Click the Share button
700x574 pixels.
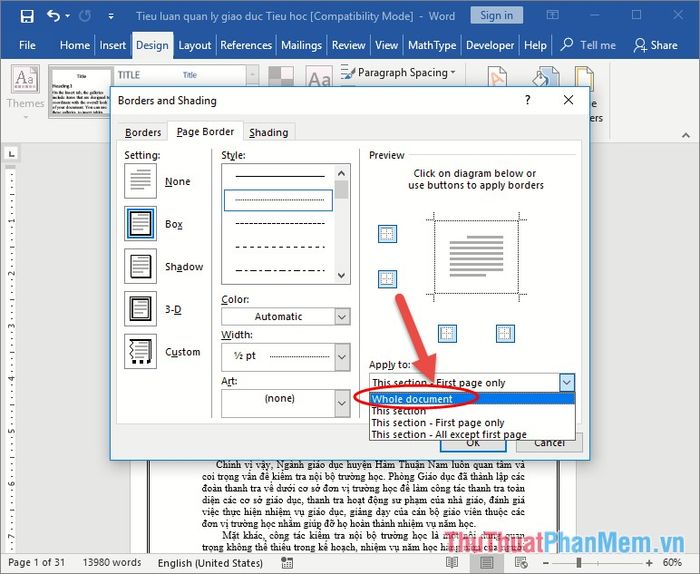click(655, 46)
